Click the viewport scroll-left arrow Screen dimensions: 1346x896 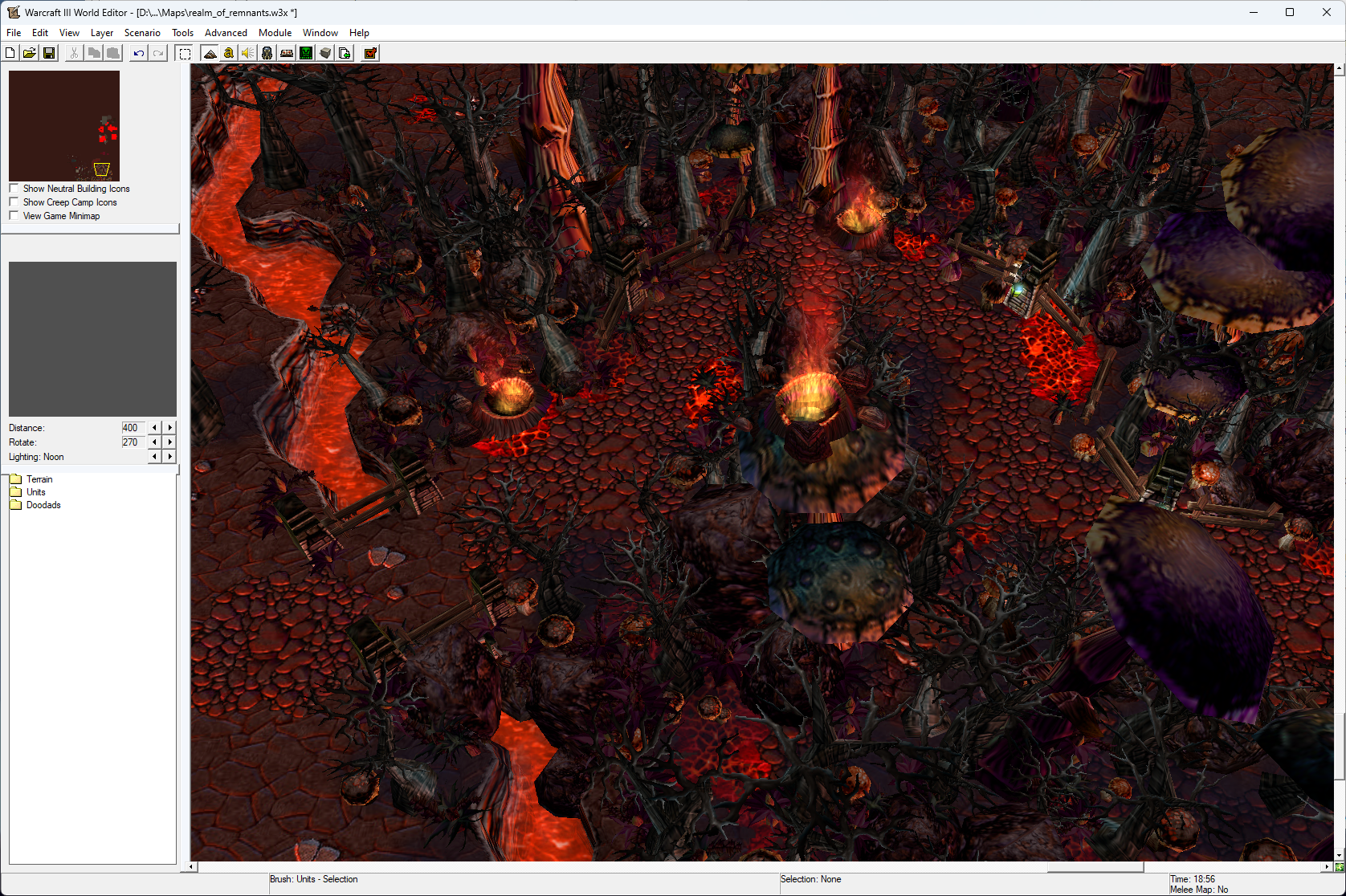[x=191, y=867]
